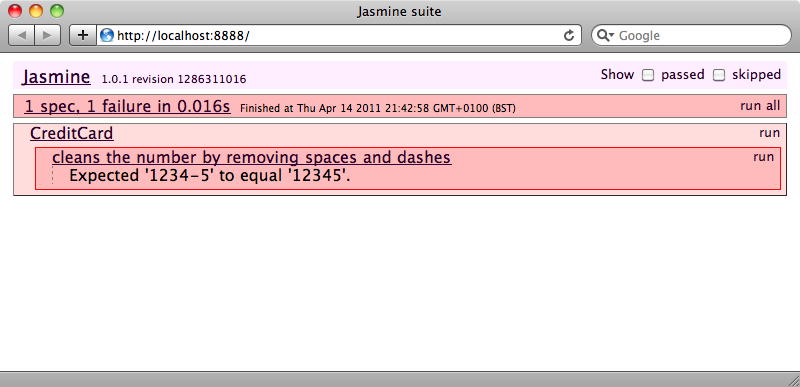Screen dimensions: 800x387
Task: Run the CreditCard suite
Action: 769,133
